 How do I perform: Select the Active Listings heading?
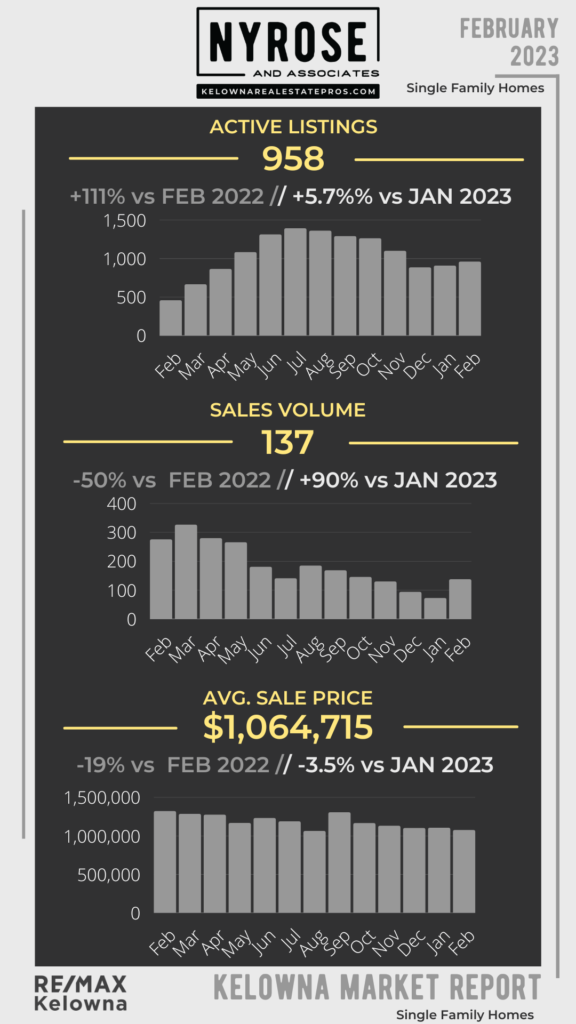point(293,127)
